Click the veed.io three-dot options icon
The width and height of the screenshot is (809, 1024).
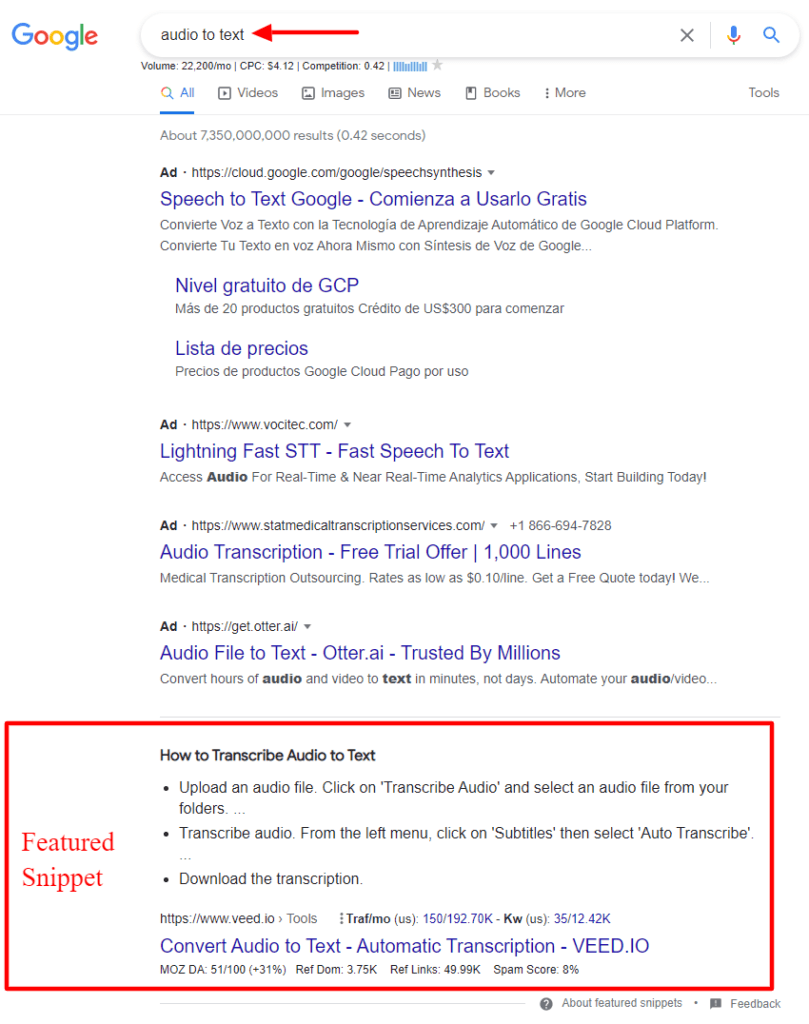pos(341,919)
